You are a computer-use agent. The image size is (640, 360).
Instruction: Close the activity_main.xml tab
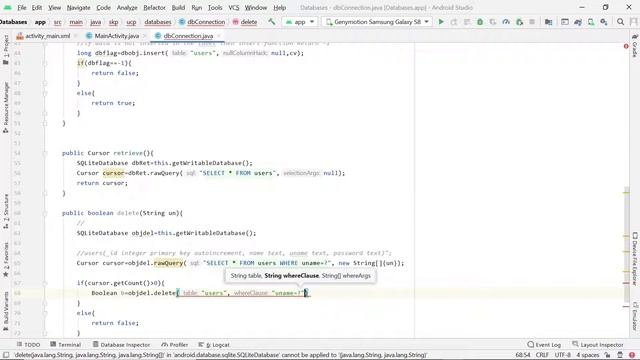tap(76, 36)
